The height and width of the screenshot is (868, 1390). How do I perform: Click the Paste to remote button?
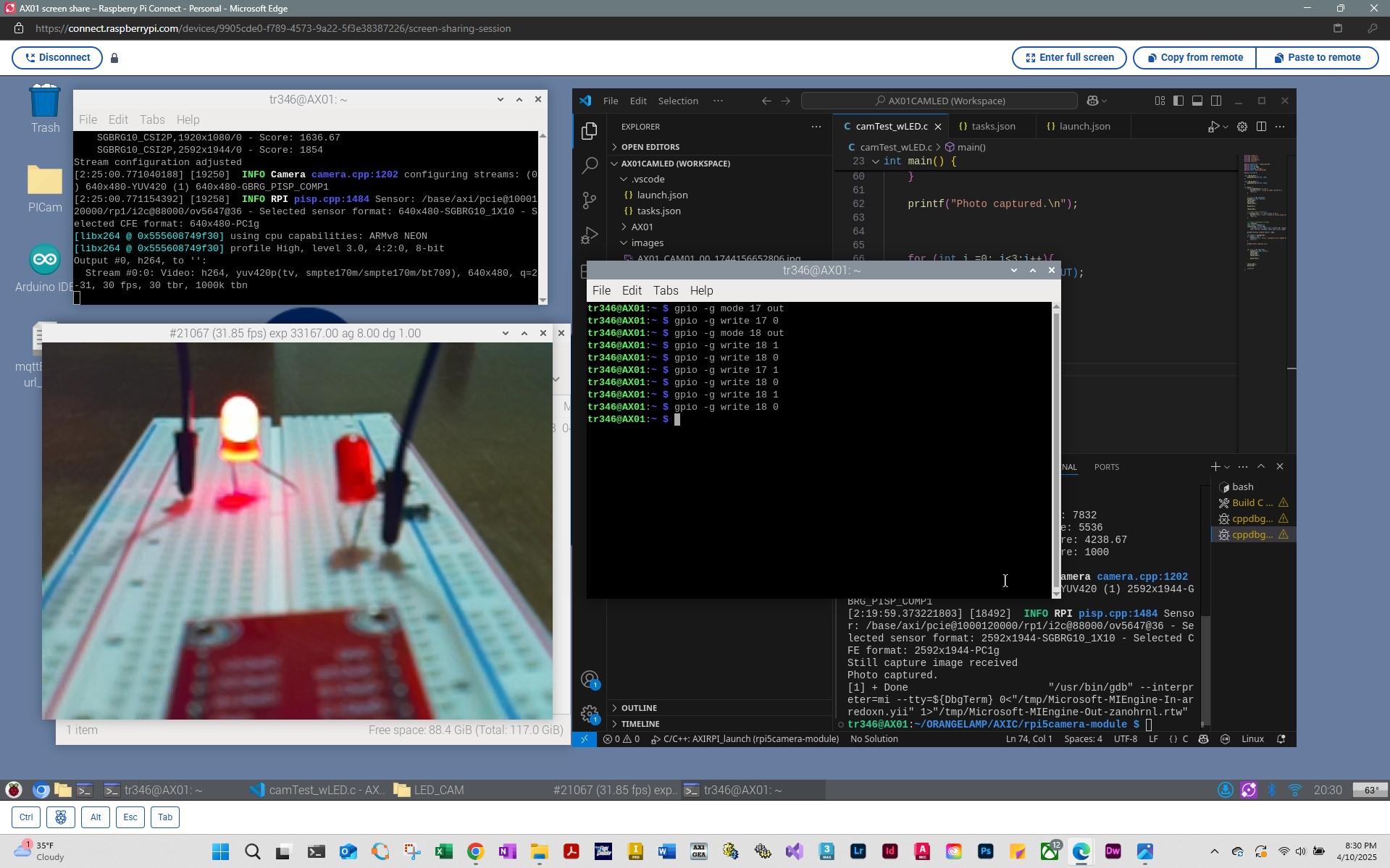pyautogui.click(x=1318, y=57)
